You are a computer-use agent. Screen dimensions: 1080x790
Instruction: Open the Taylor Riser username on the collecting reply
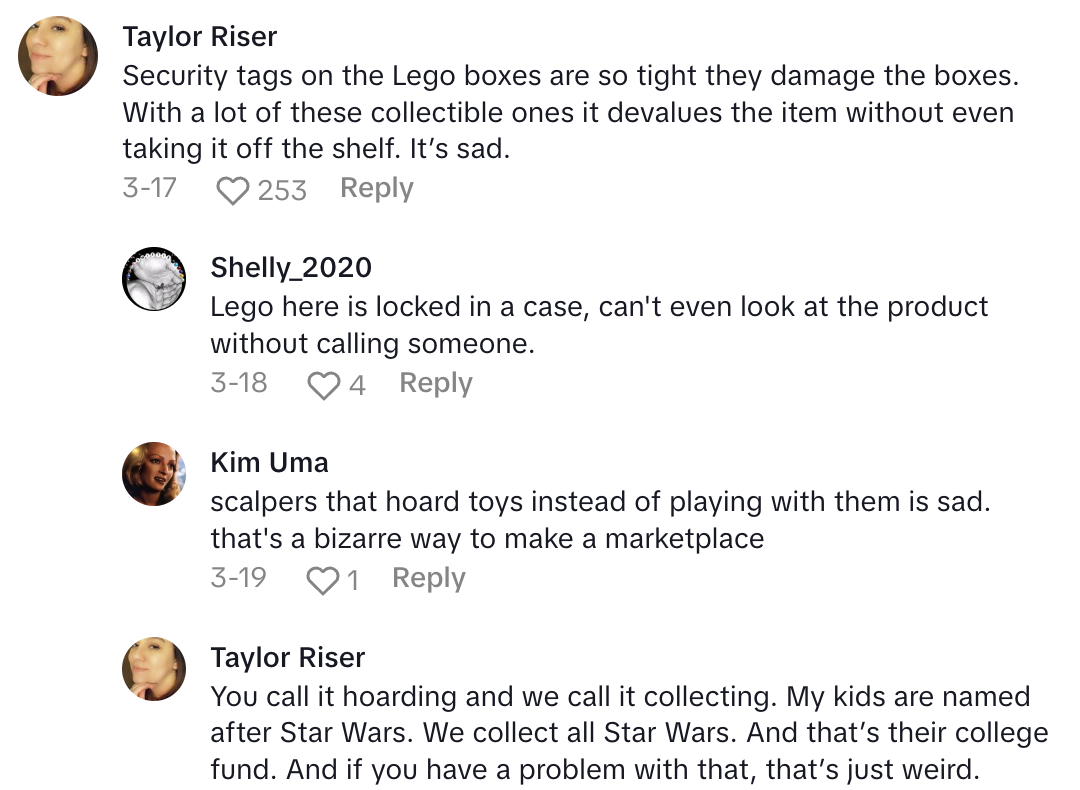click(x=288, y=657)
